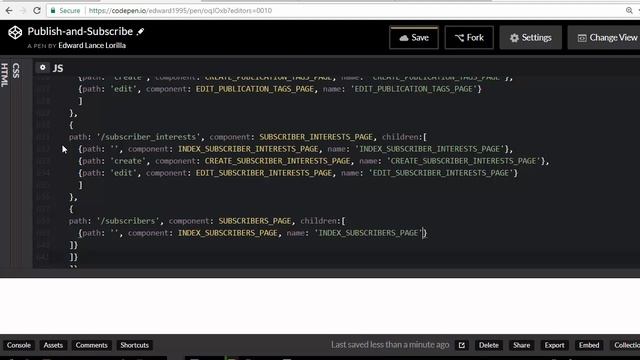Save the pen
The image size is (640, 360).
point(414,38)
